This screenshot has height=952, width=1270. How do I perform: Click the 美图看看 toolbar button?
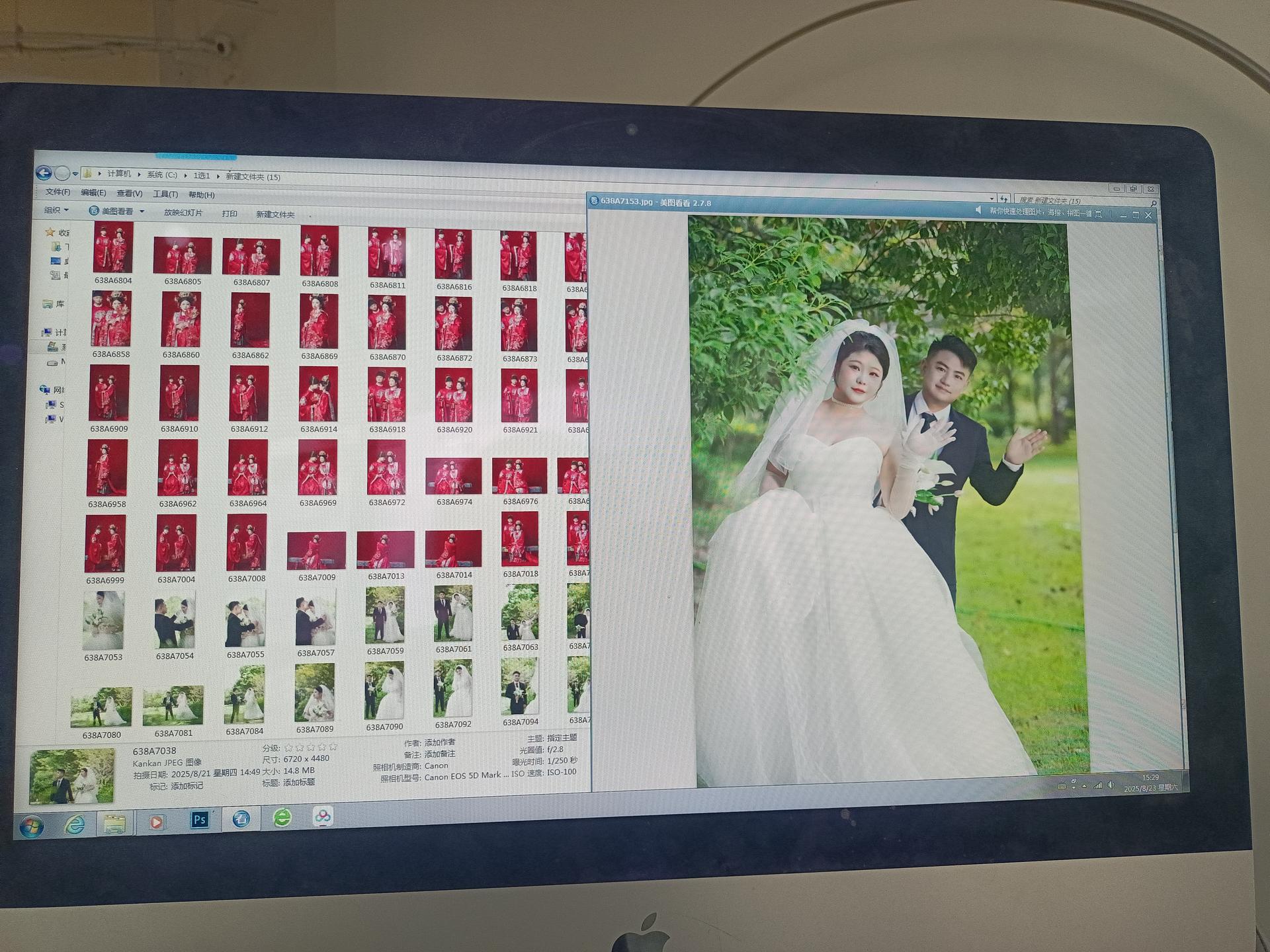(112, 212)
